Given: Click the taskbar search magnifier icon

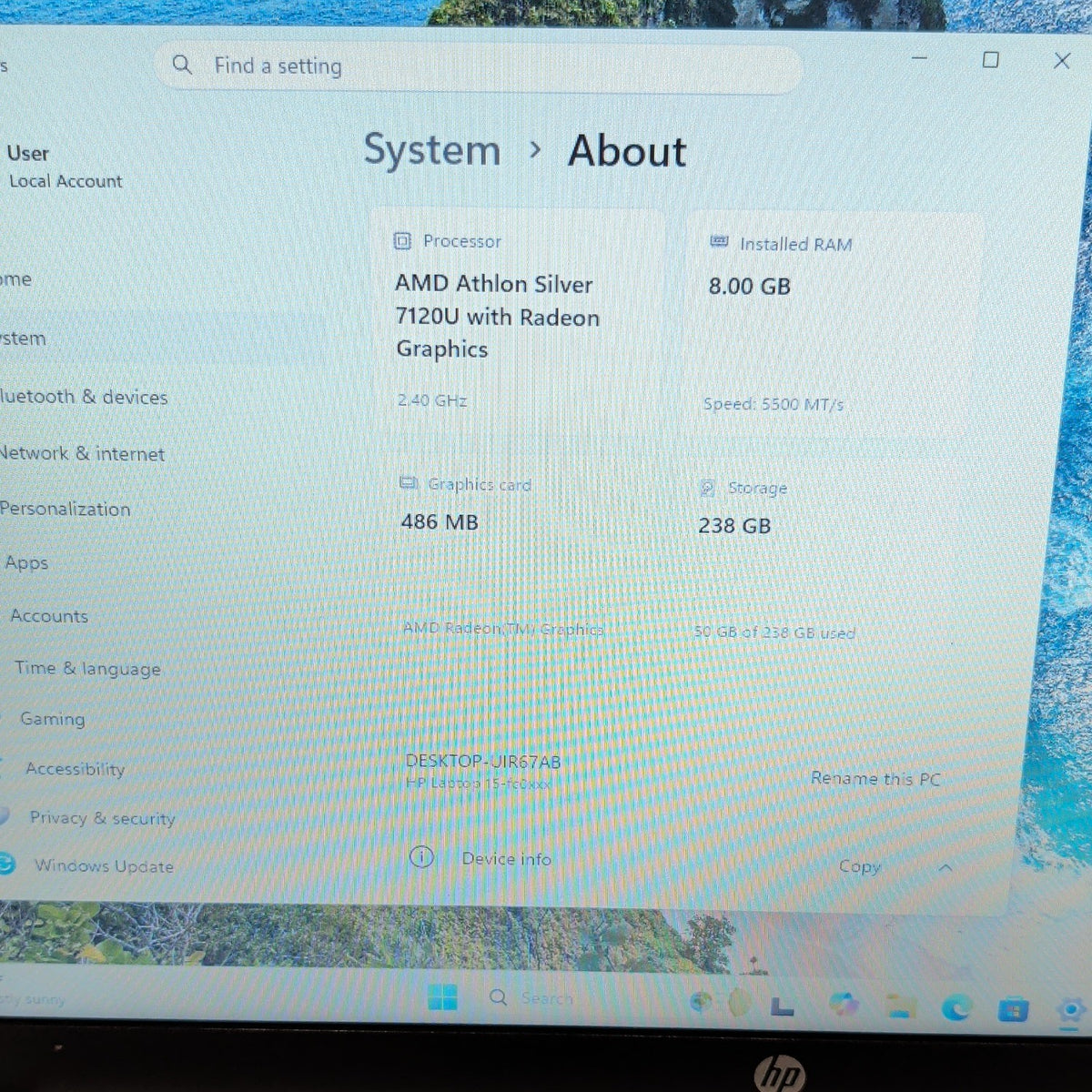Looking at the screenshot, I should coord(498,997).
